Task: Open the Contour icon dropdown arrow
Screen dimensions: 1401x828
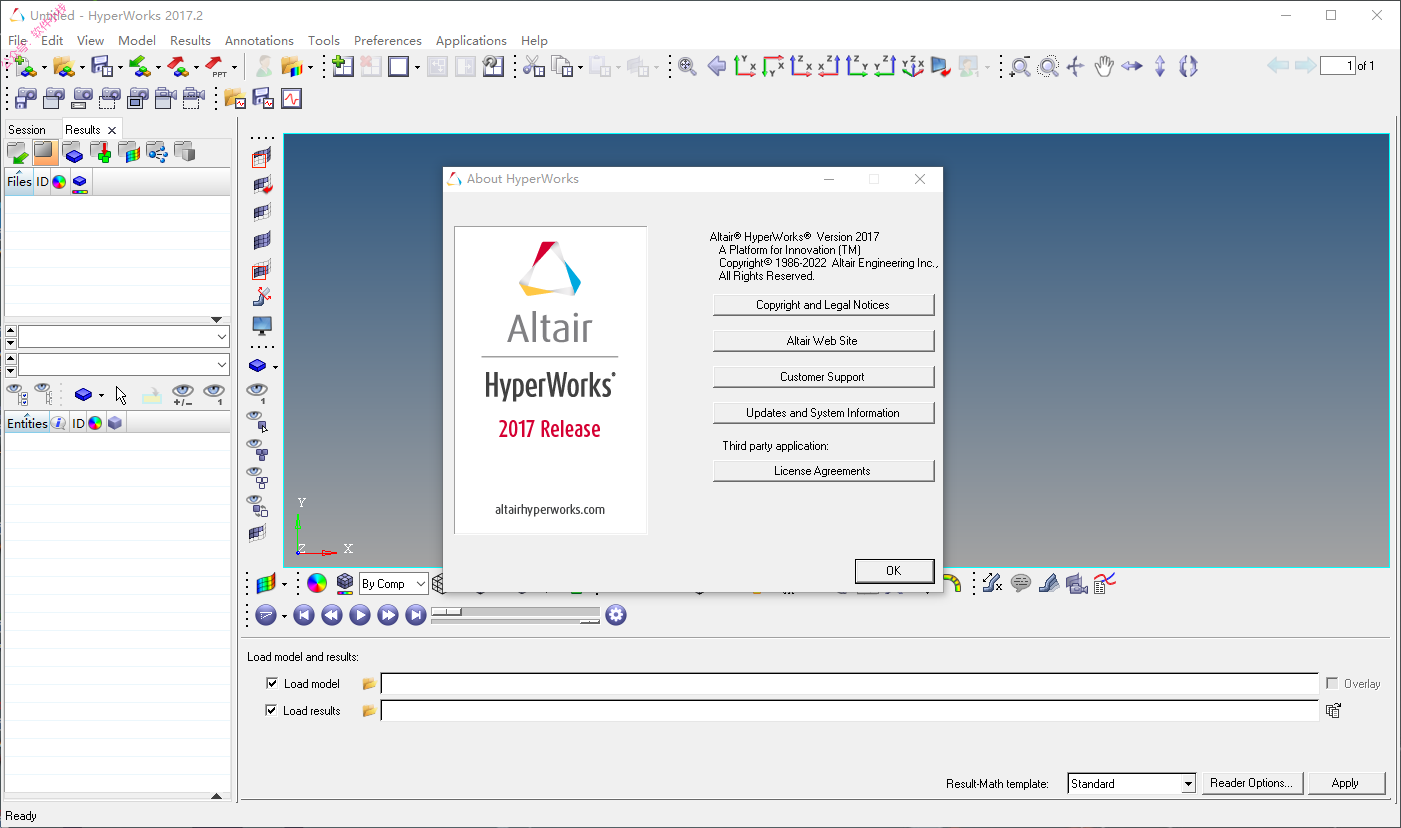Action: (283, 585)
